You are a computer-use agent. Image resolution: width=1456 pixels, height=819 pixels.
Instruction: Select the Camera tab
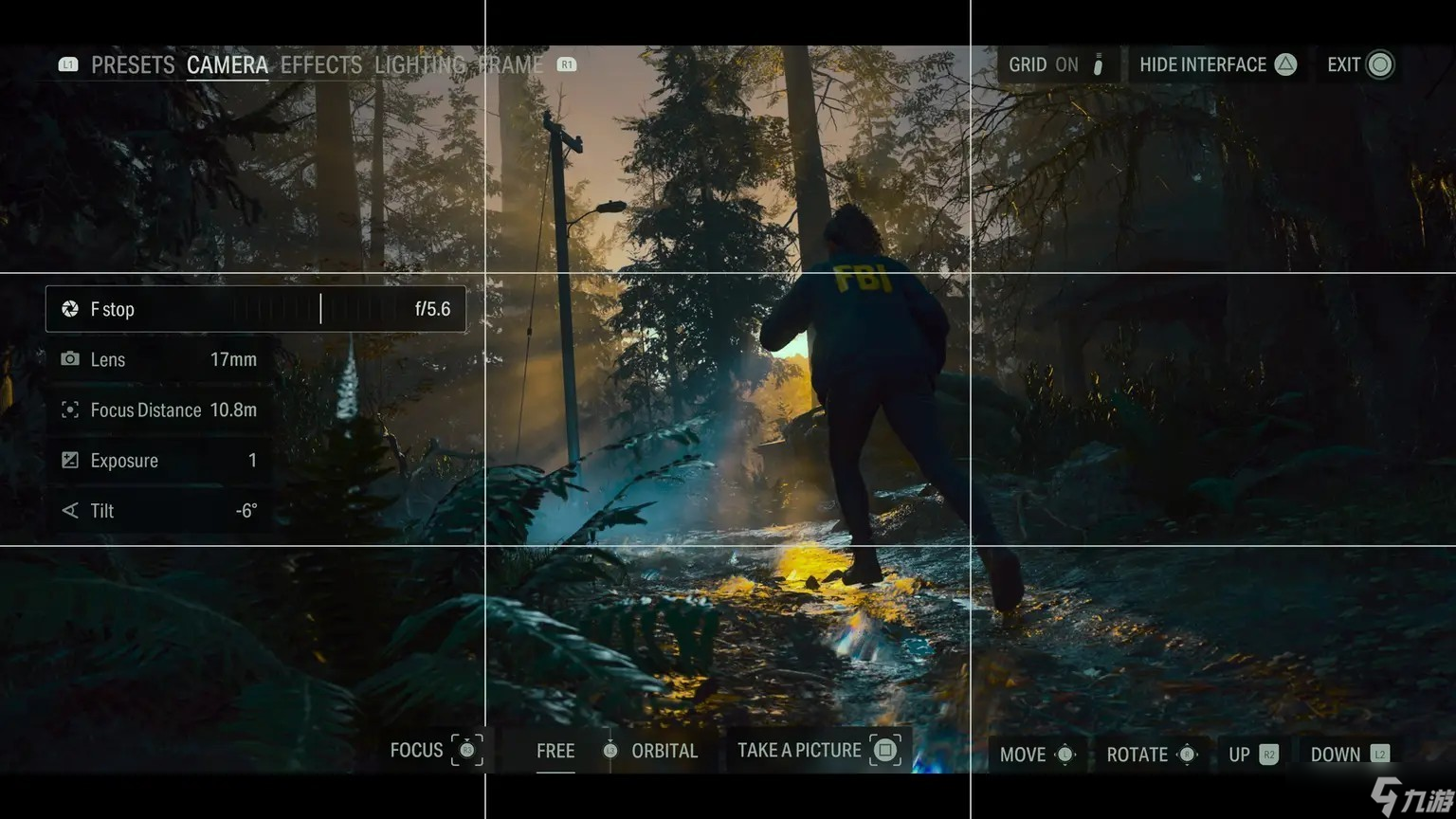point(227,64)
